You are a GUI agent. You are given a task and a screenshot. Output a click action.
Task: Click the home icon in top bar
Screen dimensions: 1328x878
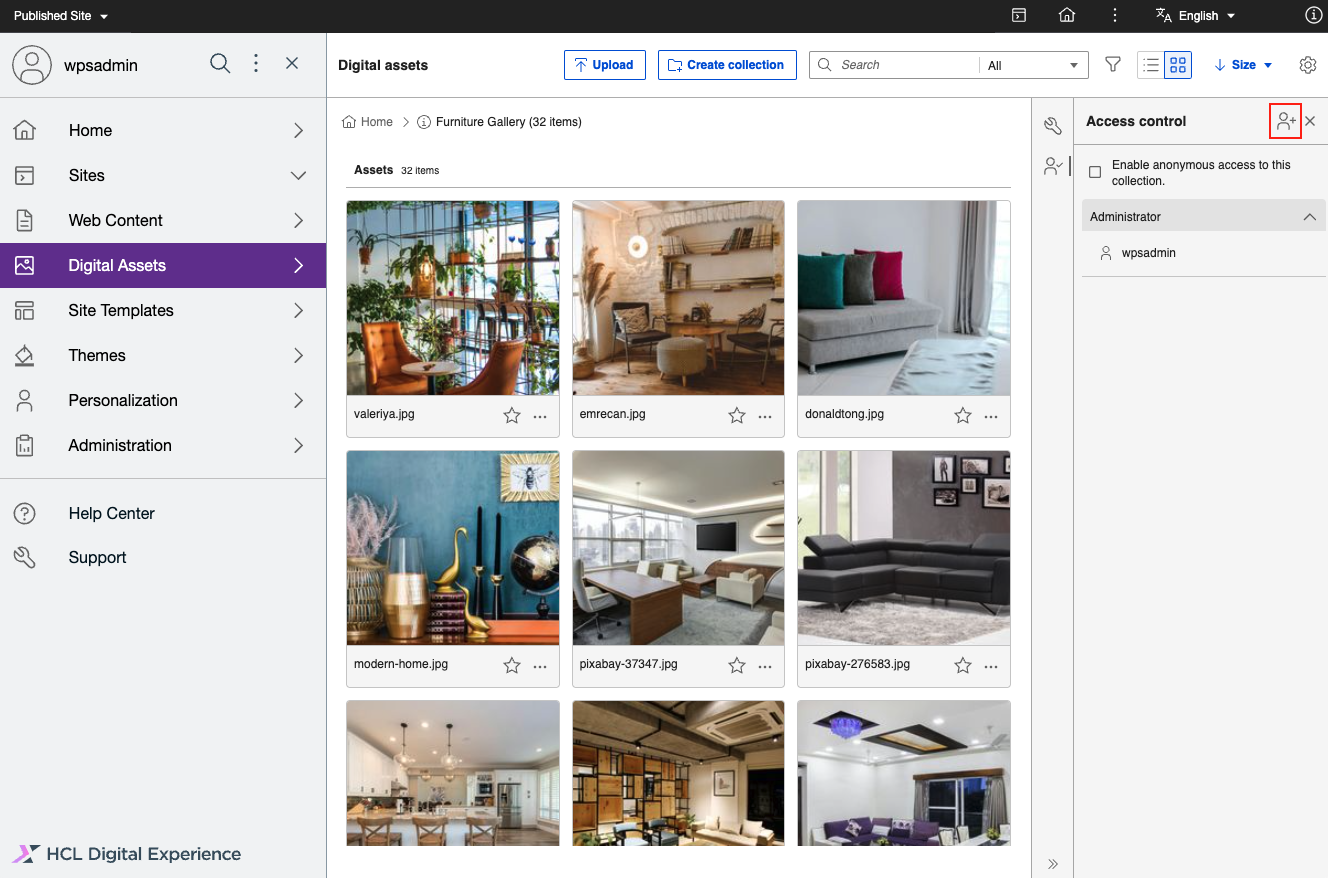pyautogui.click(x=1067, y=15)
